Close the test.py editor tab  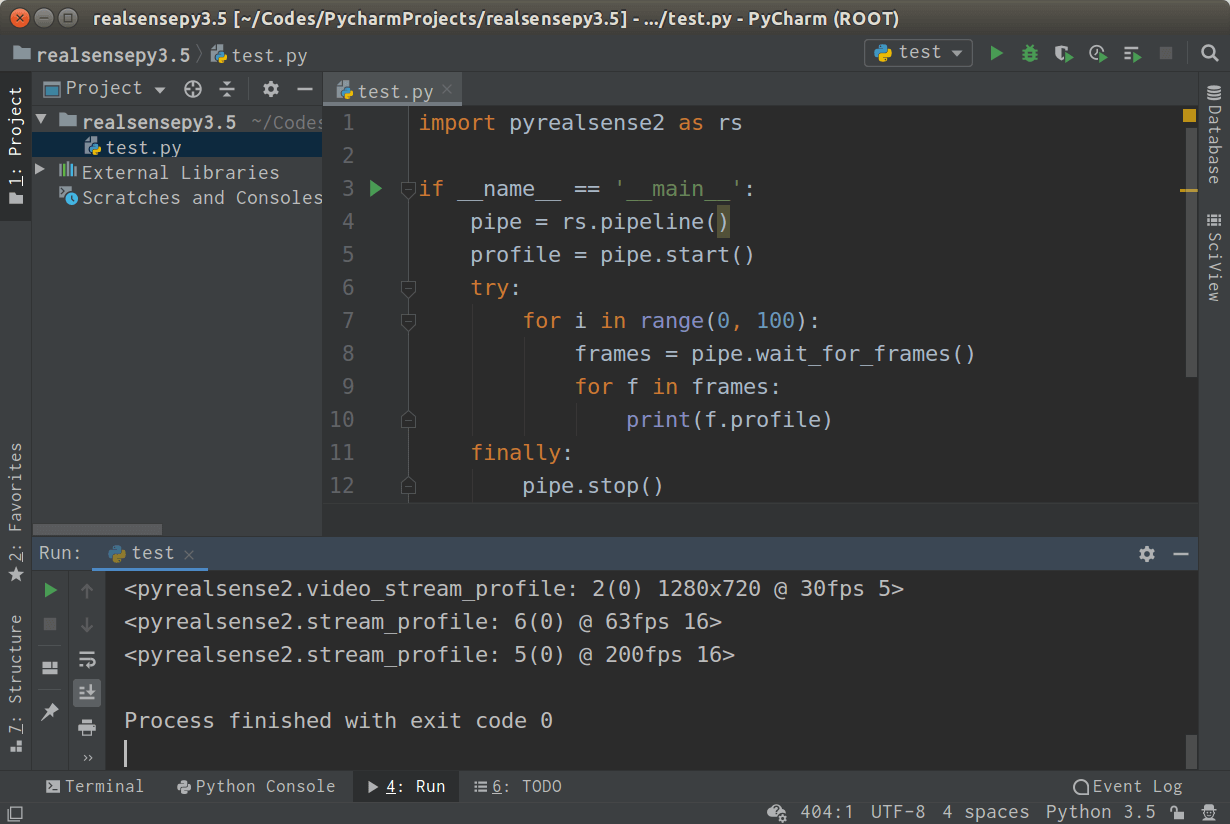click(447, 89)
